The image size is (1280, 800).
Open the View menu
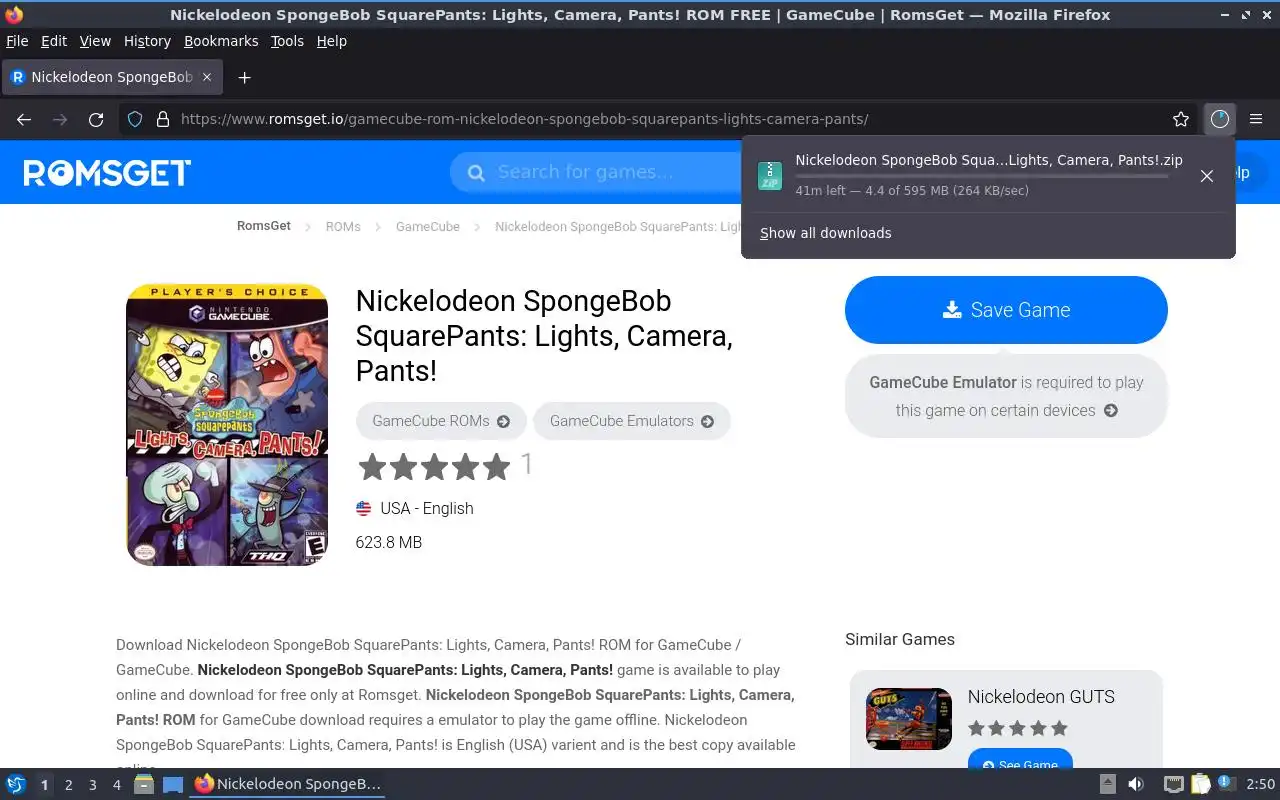click(95, 41)
